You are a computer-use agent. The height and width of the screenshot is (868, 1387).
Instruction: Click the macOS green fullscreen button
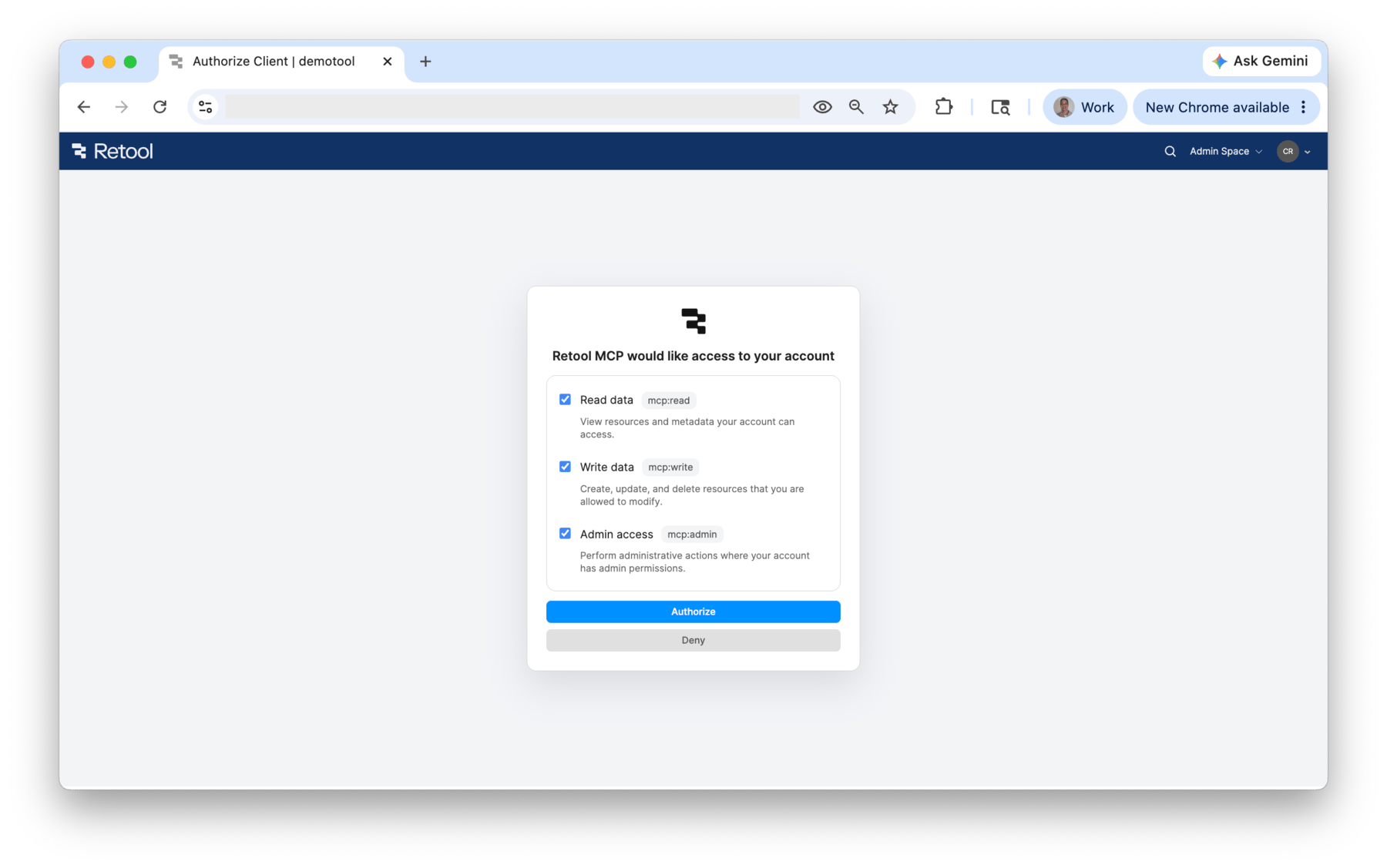point(130,62)
